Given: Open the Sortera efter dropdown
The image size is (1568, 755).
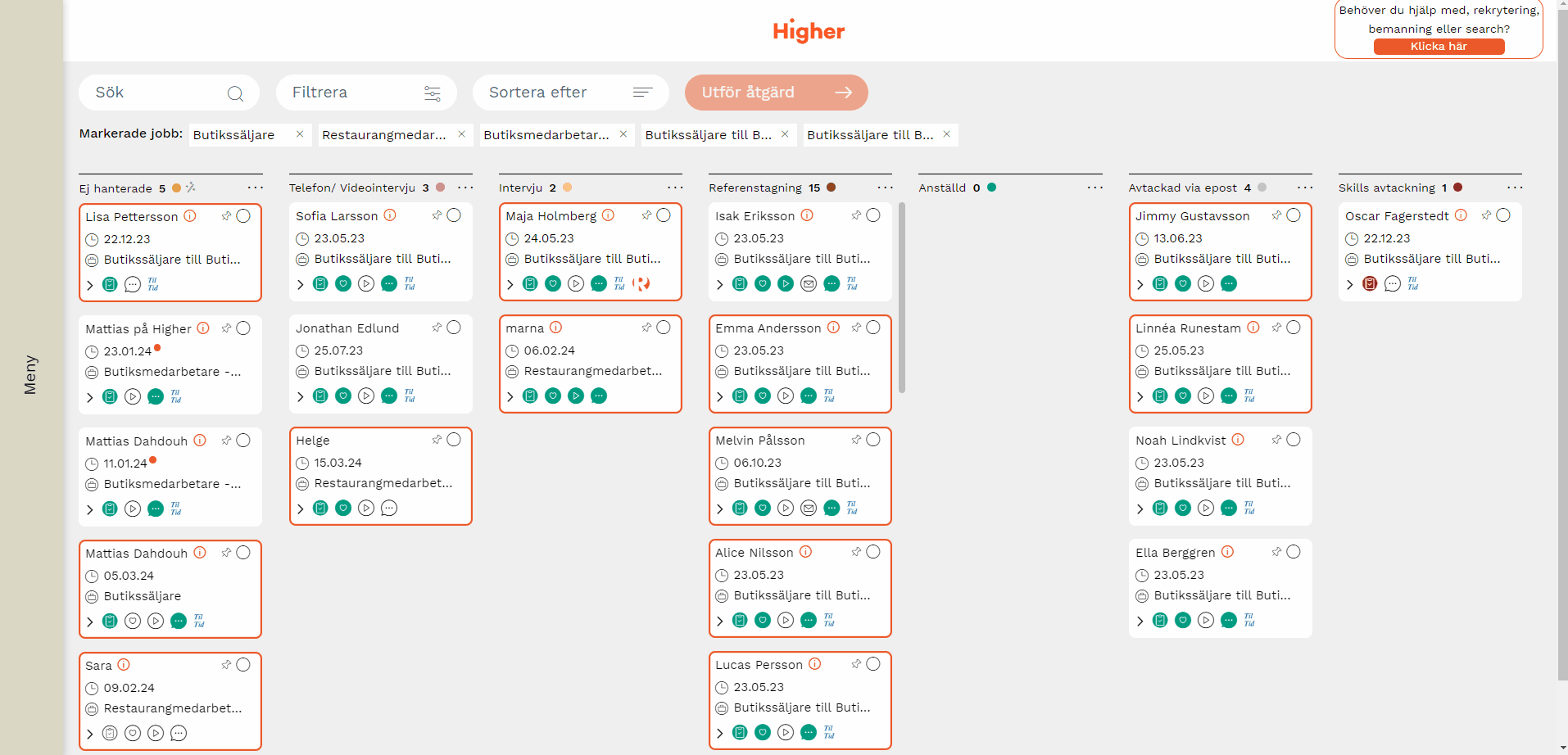Looking at the screenshot, I should click(x=570, y=93).
